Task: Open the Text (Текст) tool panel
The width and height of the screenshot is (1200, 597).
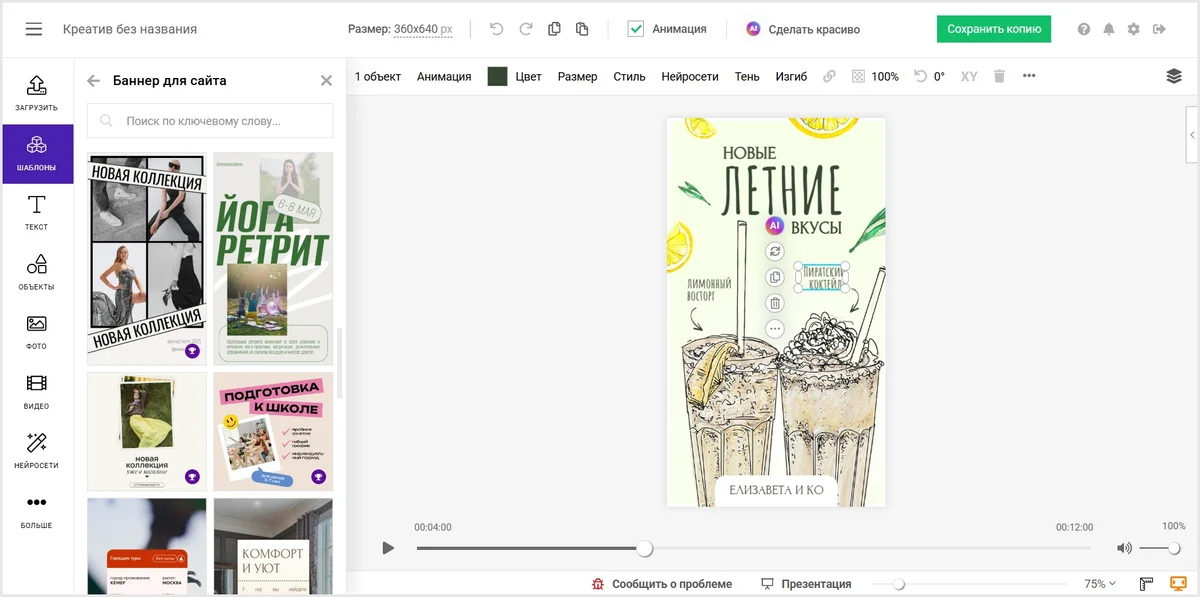Action: point(37,213)
